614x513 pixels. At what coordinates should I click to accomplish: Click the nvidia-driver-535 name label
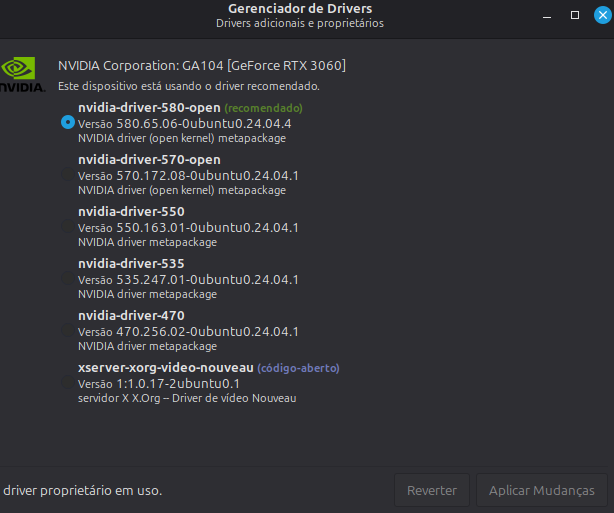131,264
